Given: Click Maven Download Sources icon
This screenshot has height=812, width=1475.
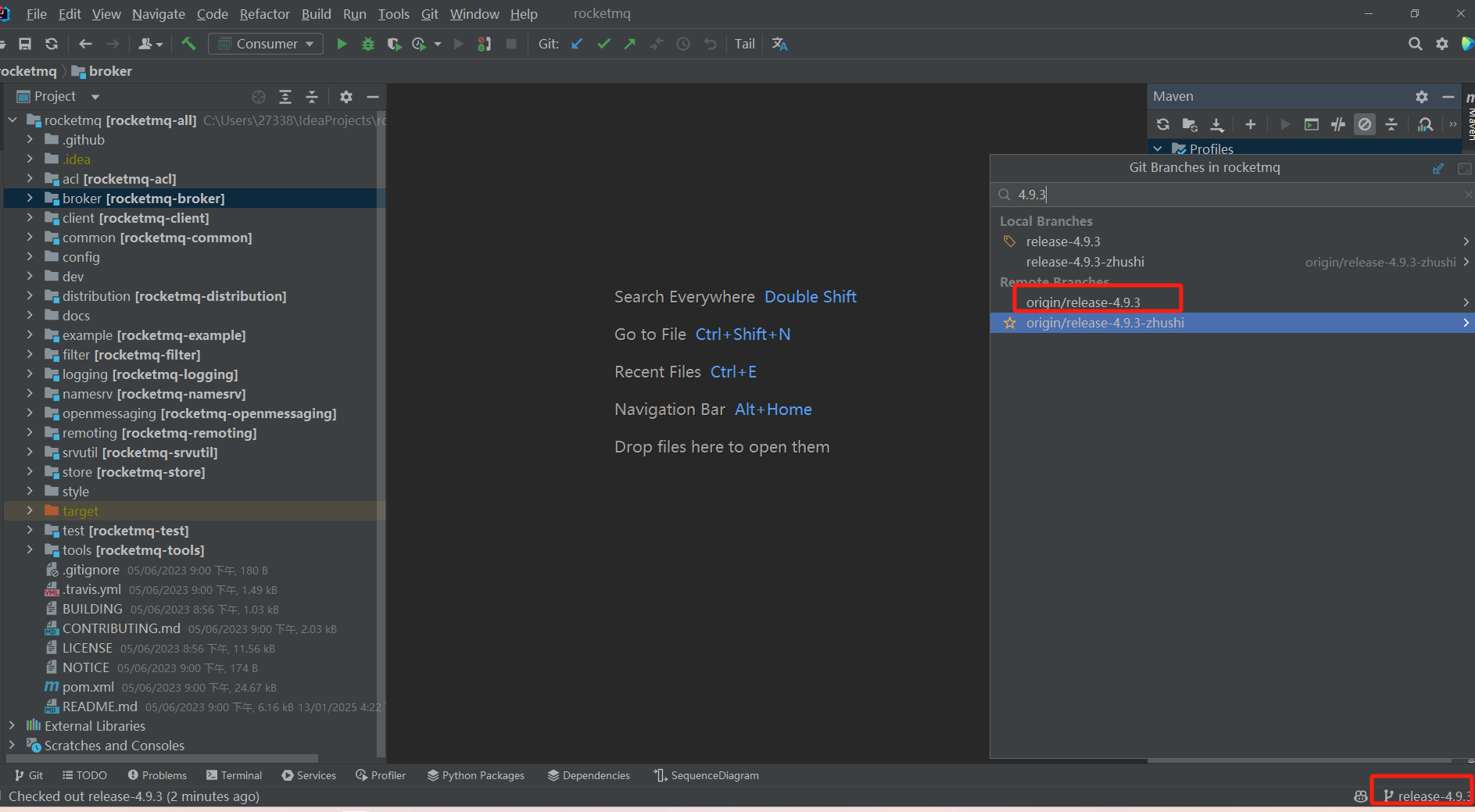Looking at the screenshot, I should 1217,124.
